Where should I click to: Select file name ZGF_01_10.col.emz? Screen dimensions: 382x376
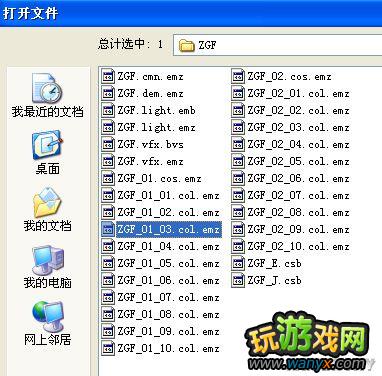click(x=168, y=349)
